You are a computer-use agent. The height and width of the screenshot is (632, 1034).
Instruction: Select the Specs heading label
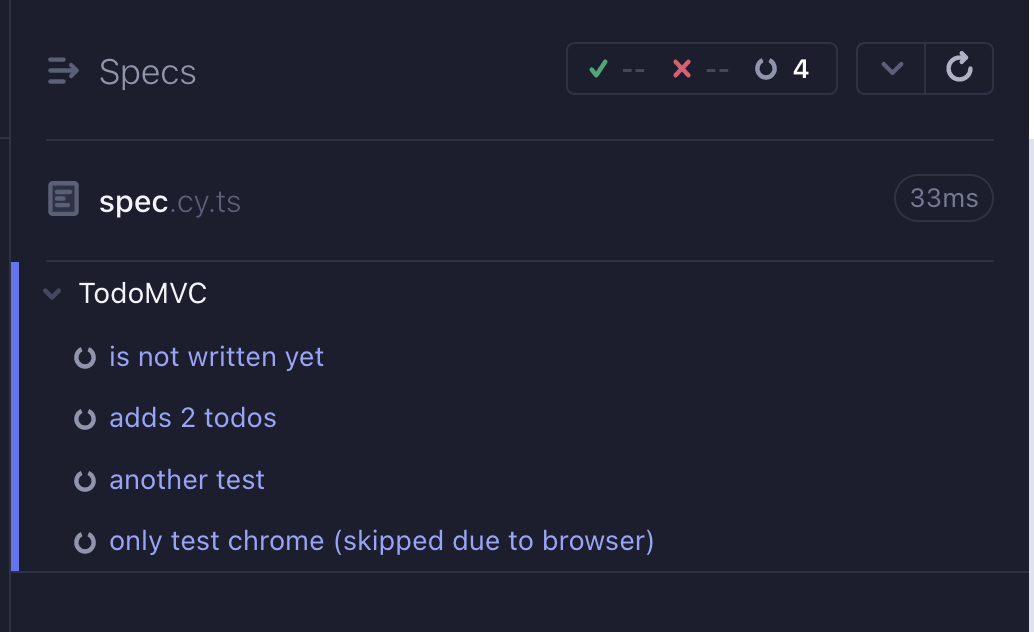click(x=147, y=71)
